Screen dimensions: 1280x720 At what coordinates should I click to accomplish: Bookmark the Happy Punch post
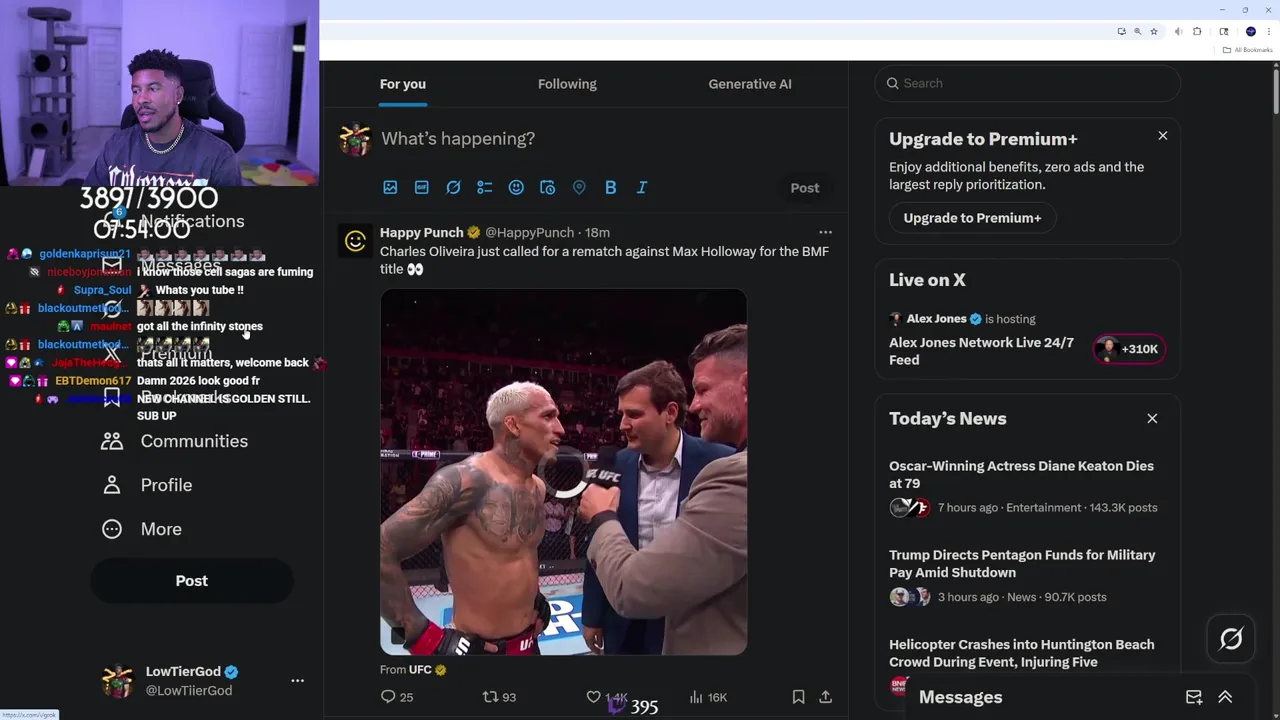coord(798,697)
